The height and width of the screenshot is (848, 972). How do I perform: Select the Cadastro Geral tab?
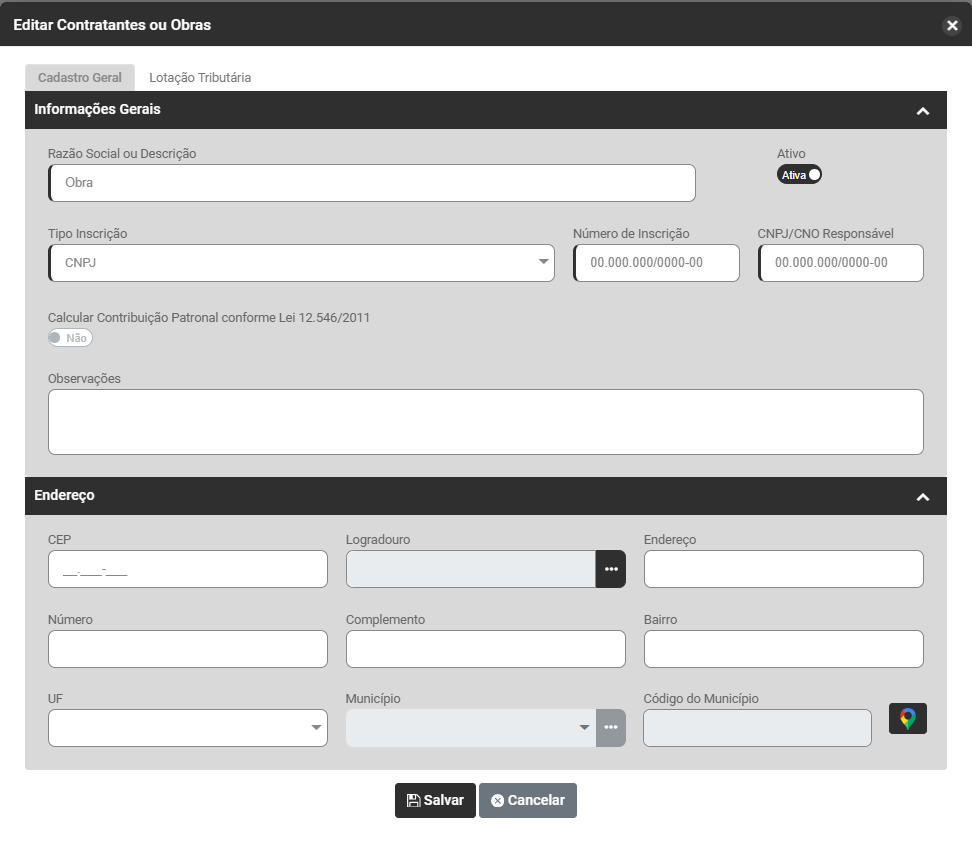tap(80, 77)
